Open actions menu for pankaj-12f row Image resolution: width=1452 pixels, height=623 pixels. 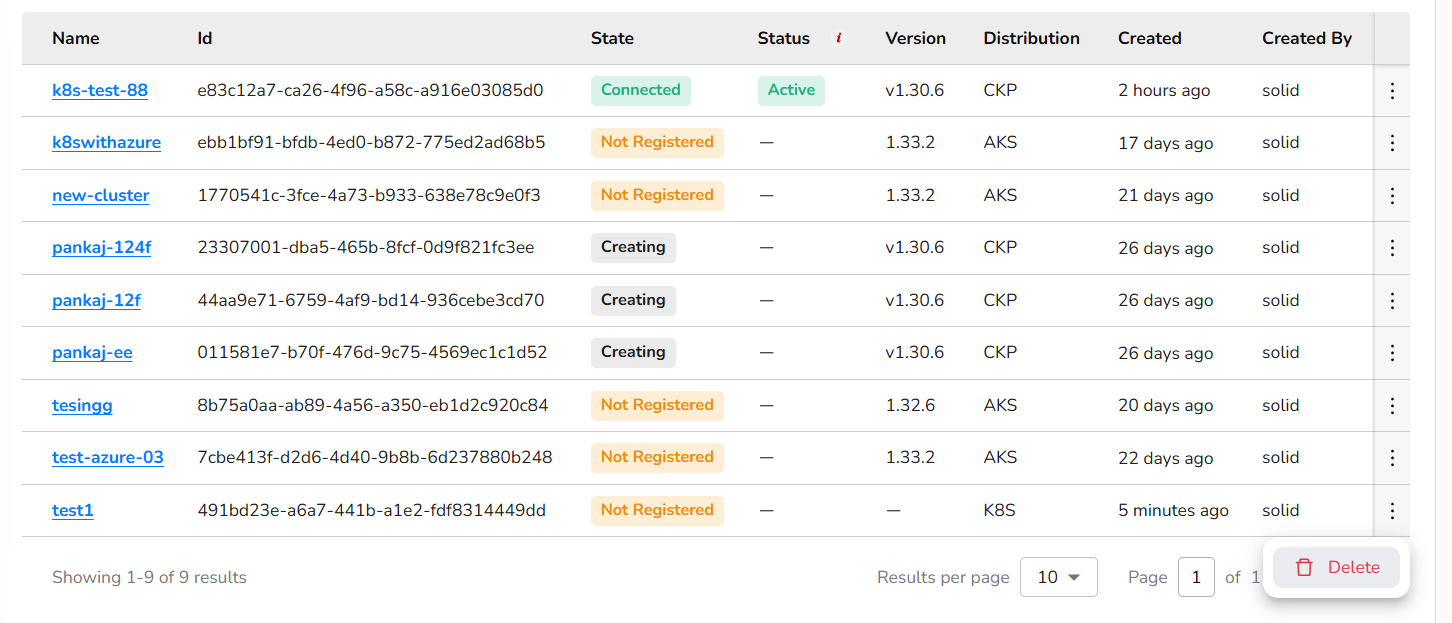click(1392, 301)
